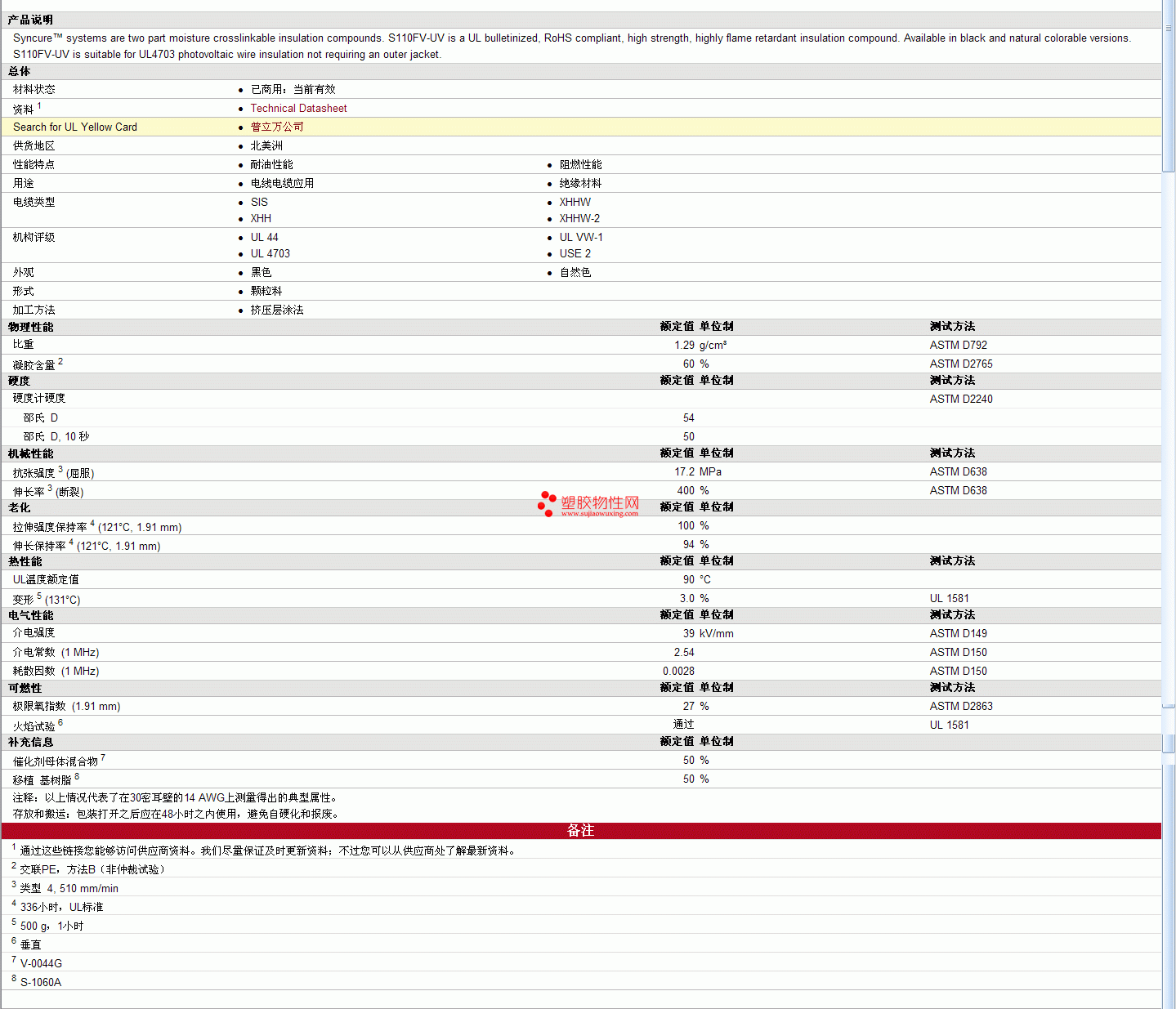The width and height of the screenshot is (1176, 1009).
Task: Open the 普立万公司 UL Yellow Card link
Action: [277, 127]
